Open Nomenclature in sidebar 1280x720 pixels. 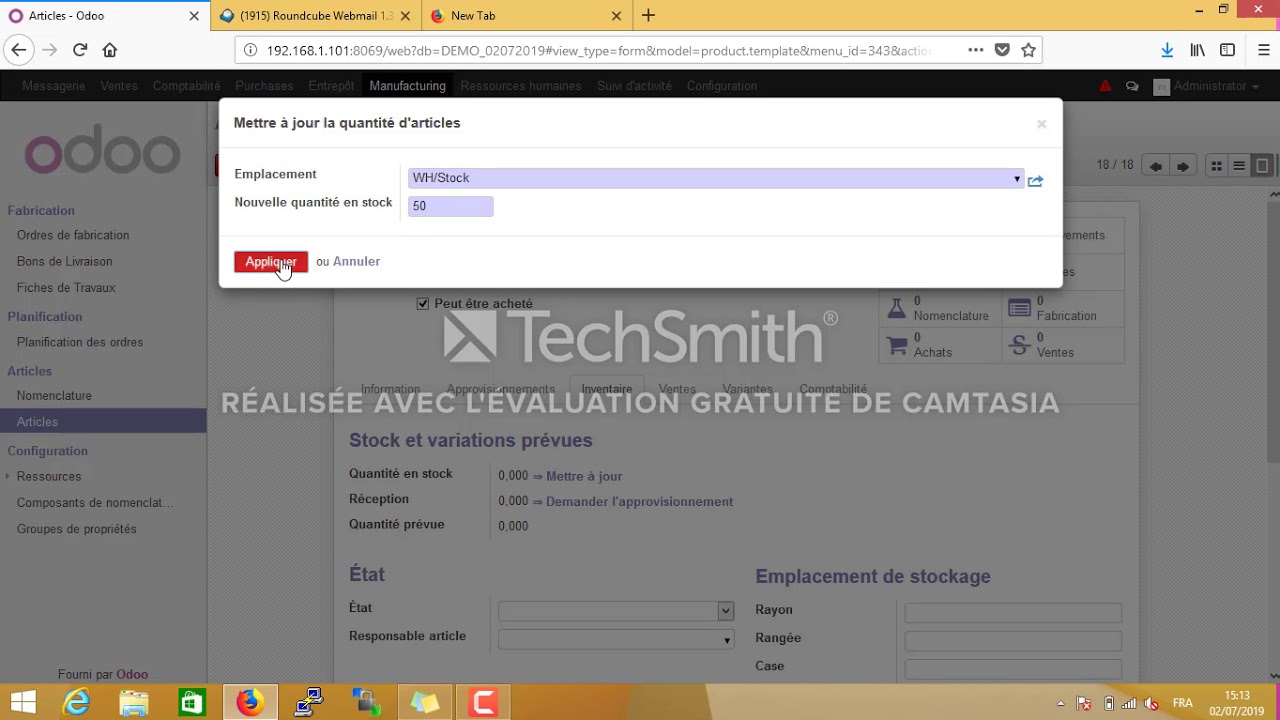(54, 396)
